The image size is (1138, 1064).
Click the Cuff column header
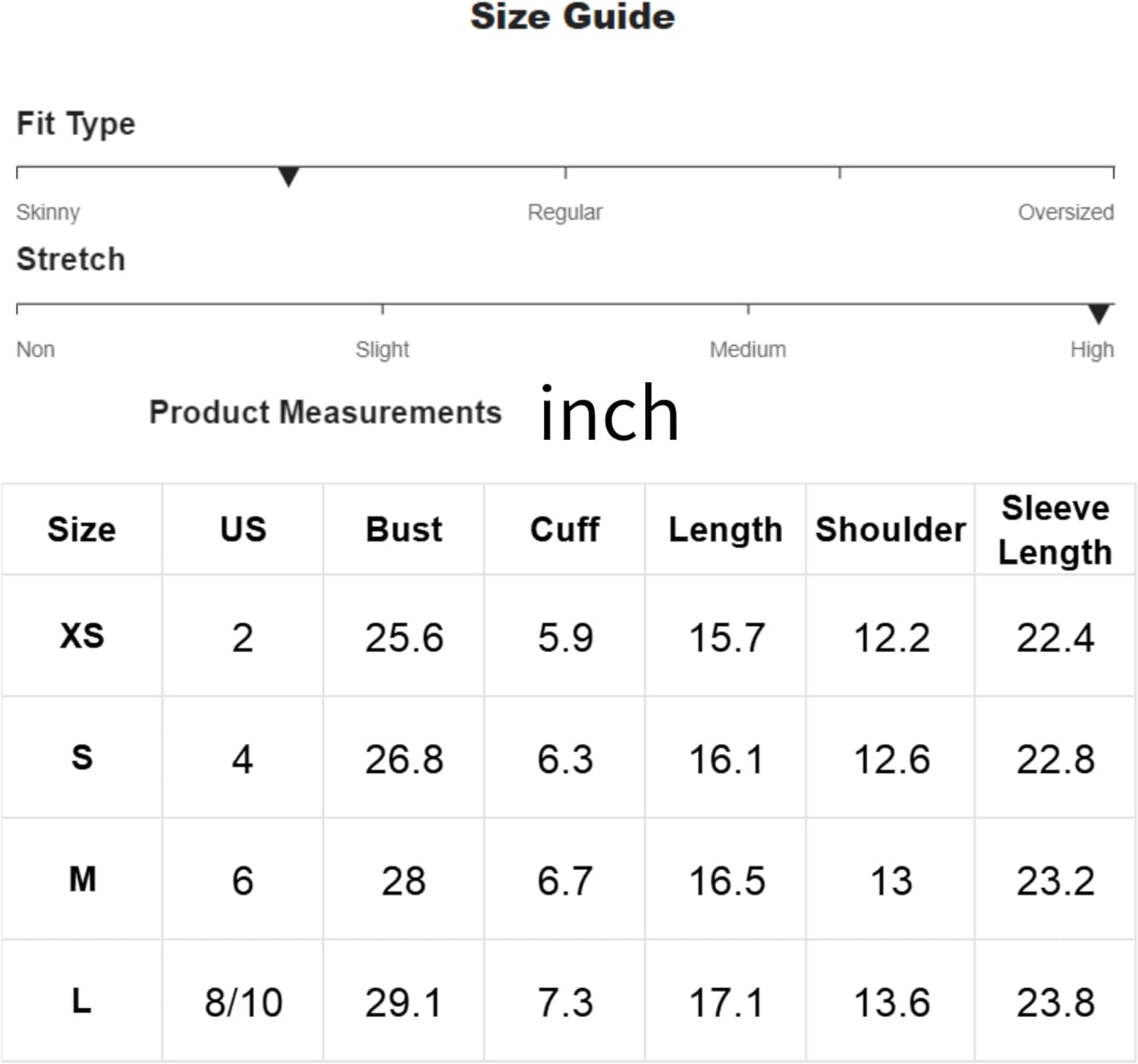point(565,529)
